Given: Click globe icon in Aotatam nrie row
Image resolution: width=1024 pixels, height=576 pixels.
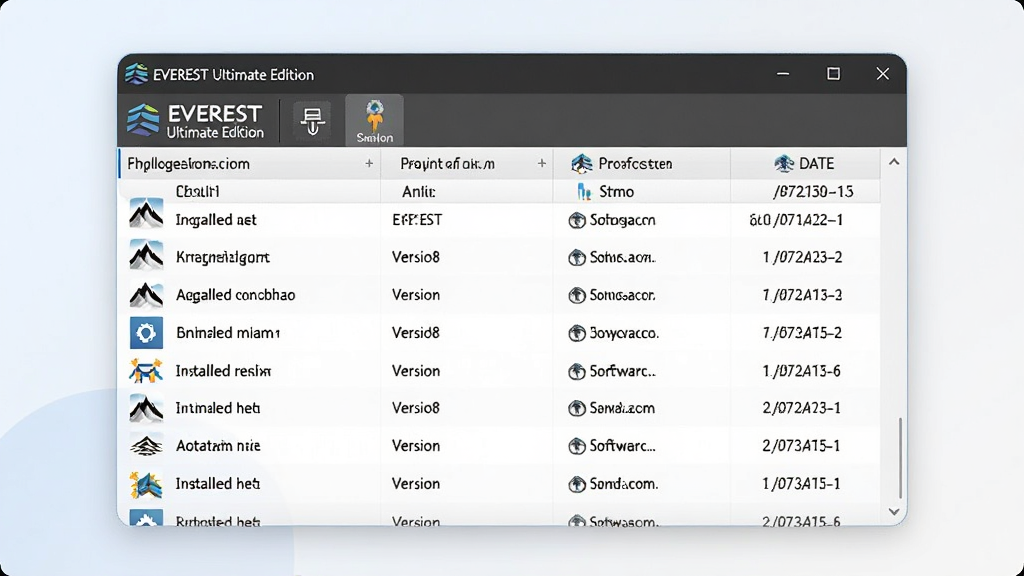Looking at the screenshot, I should pyautogui.click(x=577, y=445).
